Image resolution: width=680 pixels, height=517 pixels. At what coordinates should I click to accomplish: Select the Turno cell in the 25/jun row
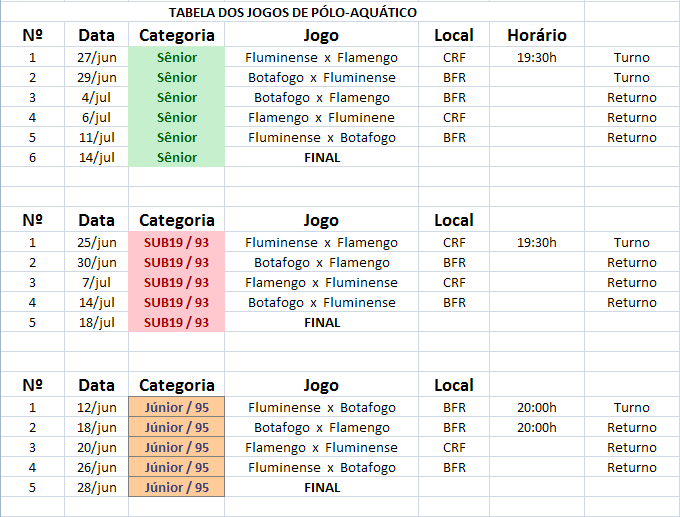click(x=632, y=242)
